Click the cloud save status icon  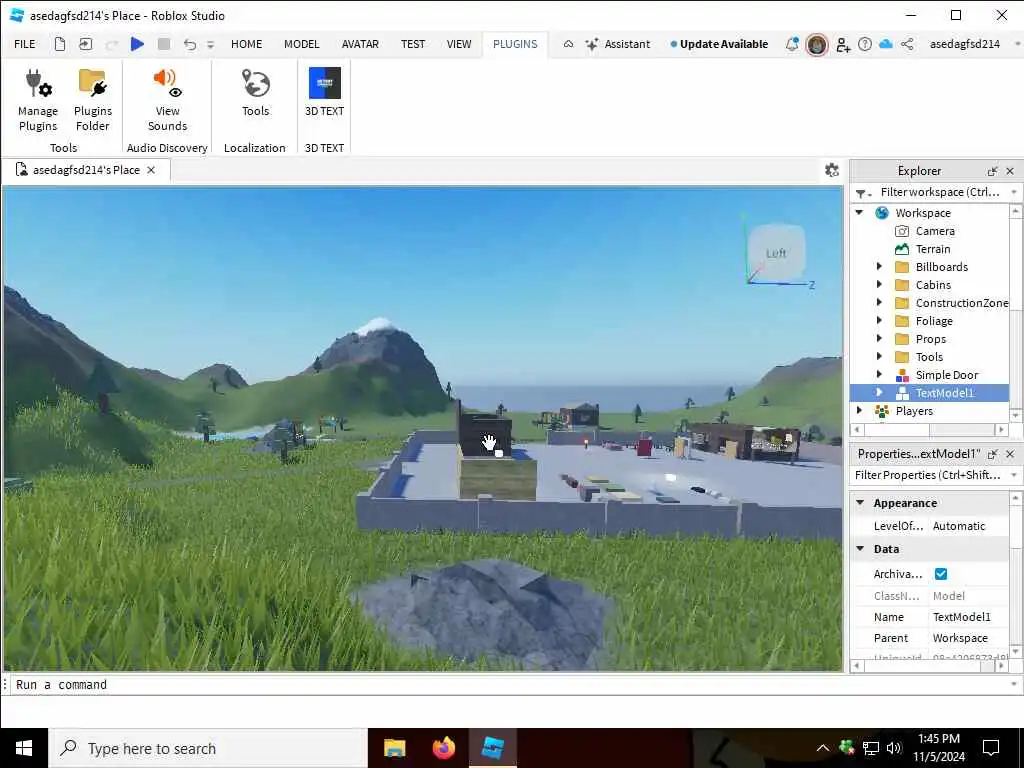886,44
